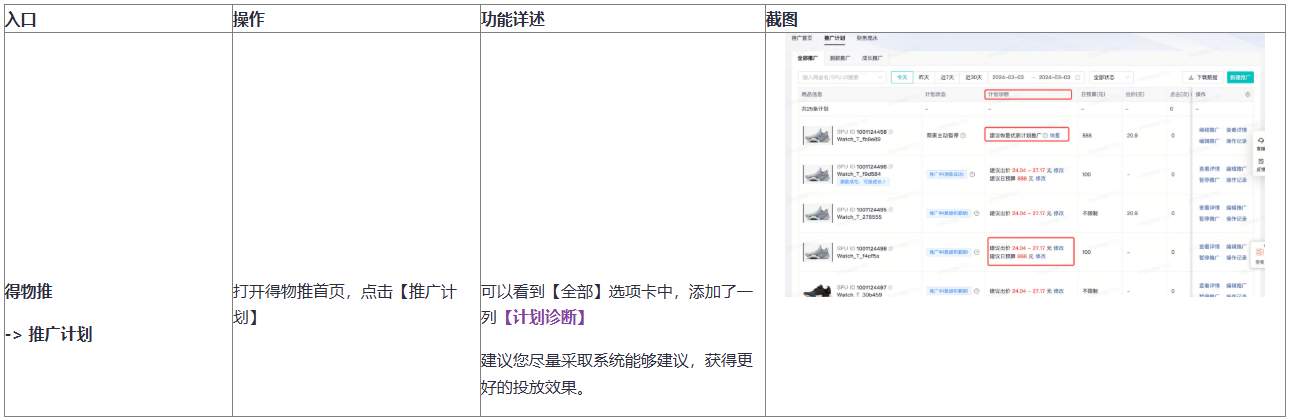Screen dimensions: 1290x420
Task: Click info icon after 建议恢复优质计划推广
Action: (x=1045, y=135)
